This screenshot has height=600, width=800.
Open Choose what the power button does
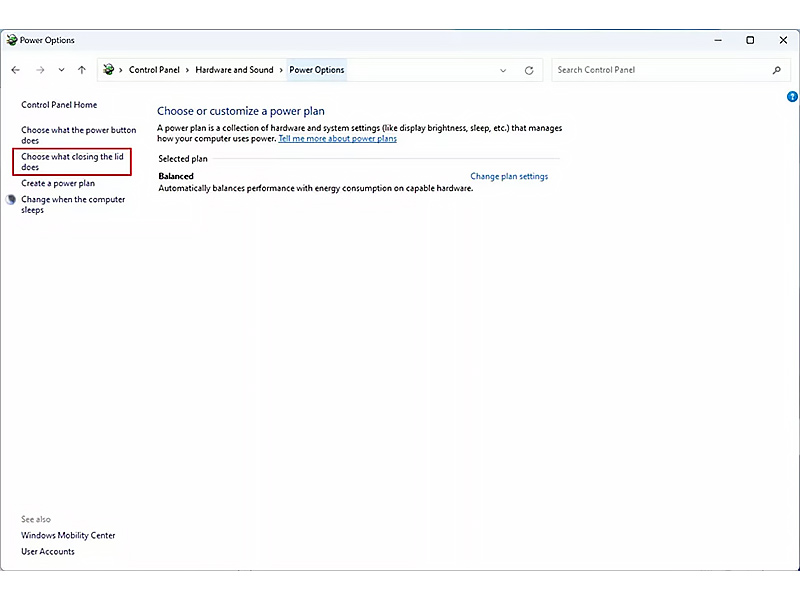[x=79, y=135]
